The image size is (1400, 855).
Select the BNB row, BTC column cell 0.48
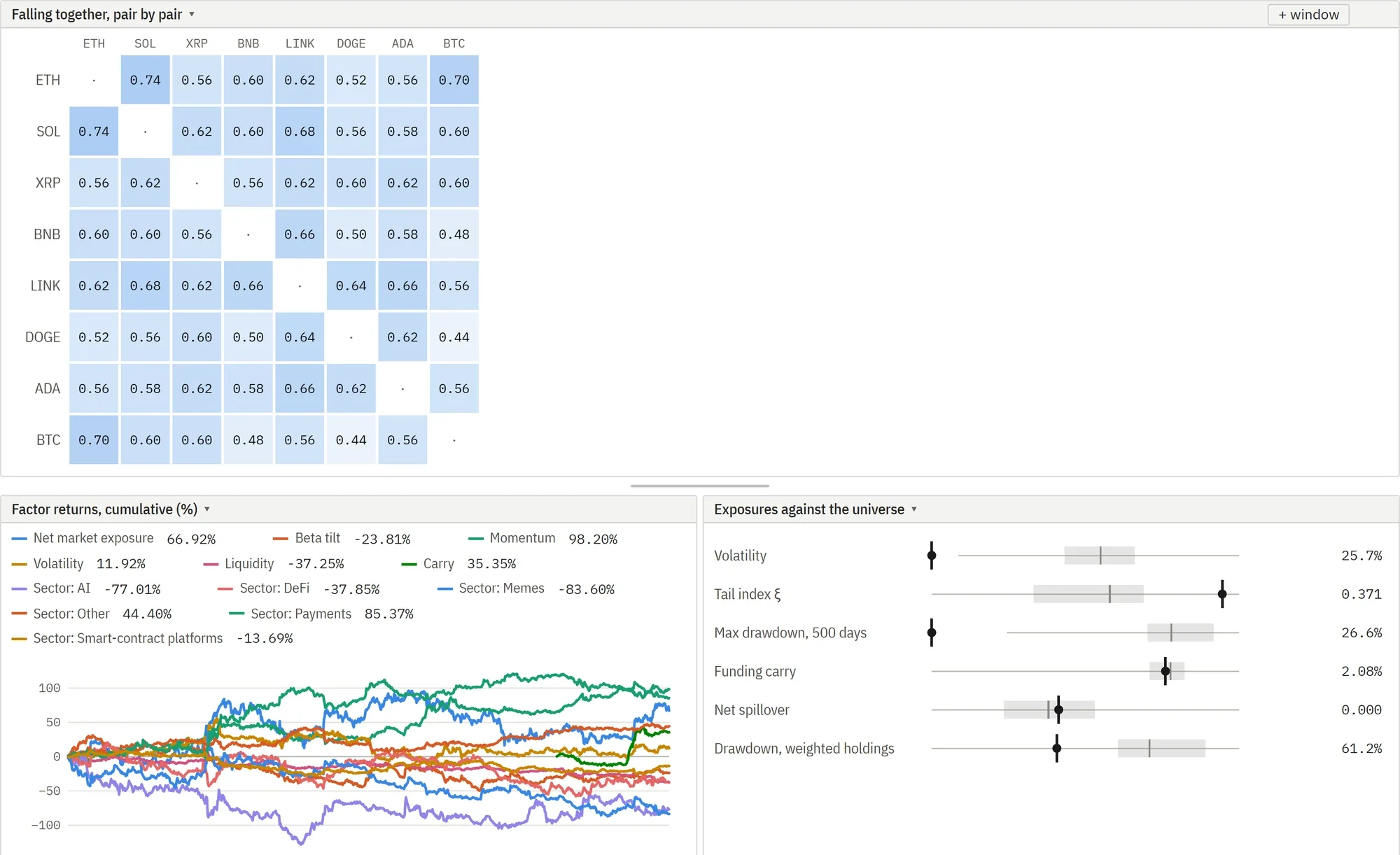tap(454, 234)
